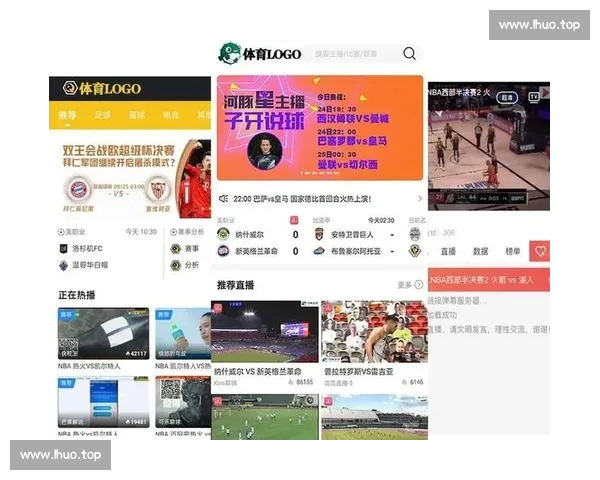Click the 分析 icon under 赛事分析
This screenshot has height=480, width=600.
tap(176, 265)
